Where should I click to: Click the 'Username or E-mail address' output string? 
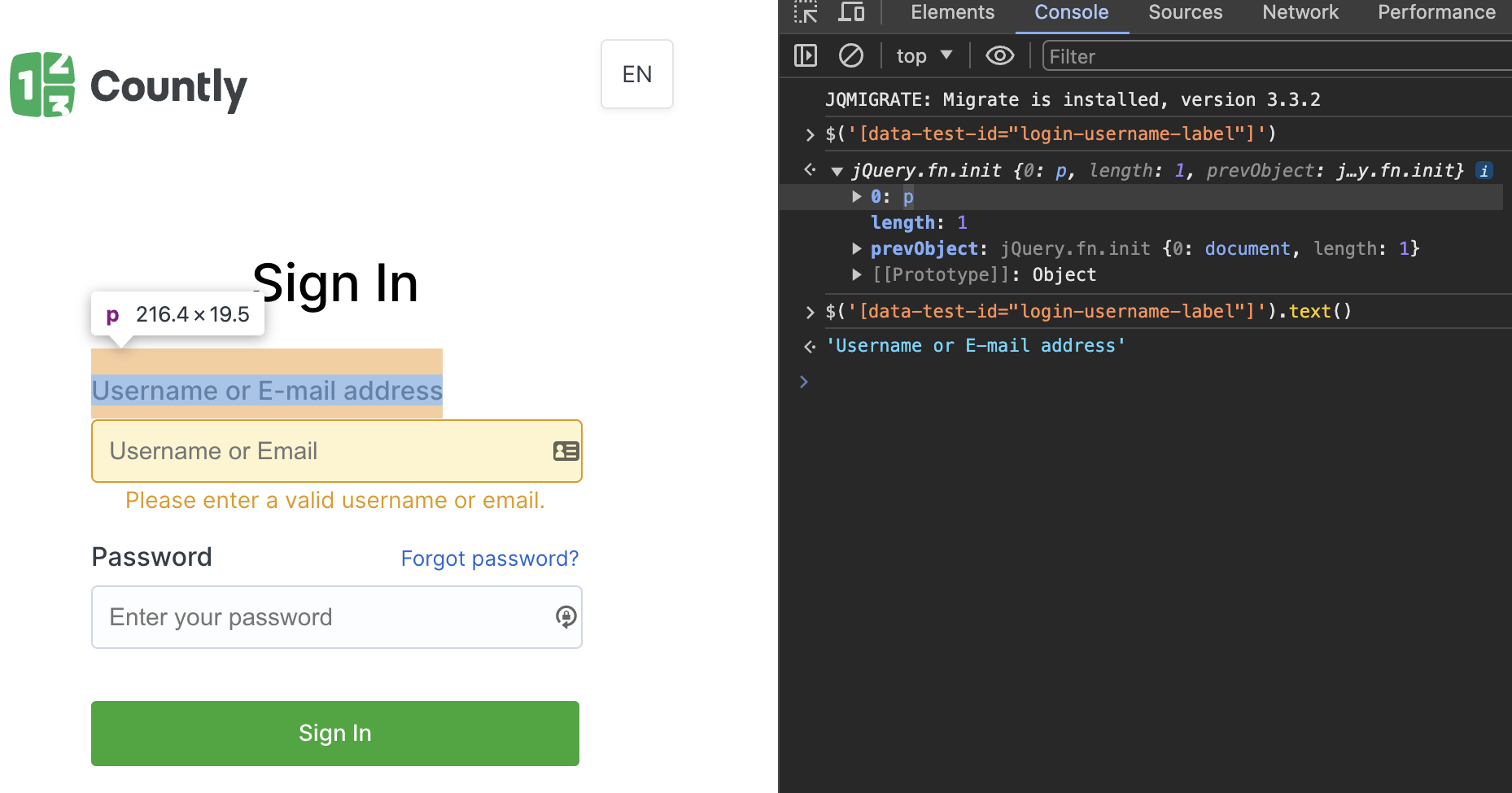pyautogui.click(x=976, y=346)
